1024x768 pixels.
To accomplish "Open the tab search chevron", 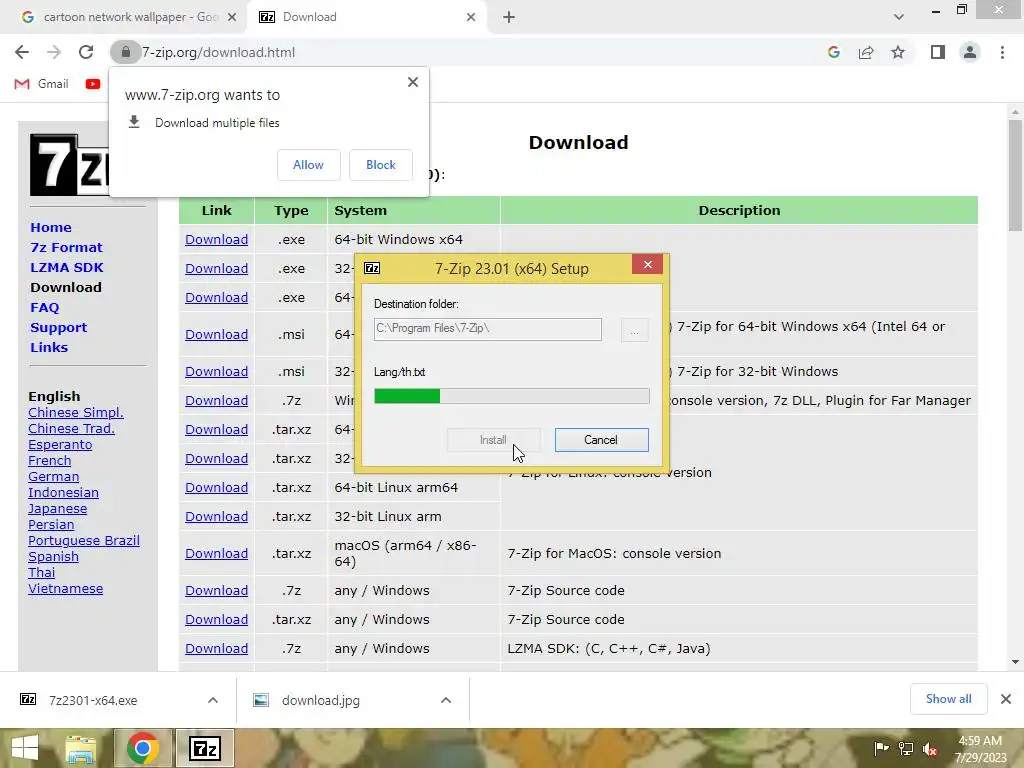I will pyautogui.click(x=899, y=17).
